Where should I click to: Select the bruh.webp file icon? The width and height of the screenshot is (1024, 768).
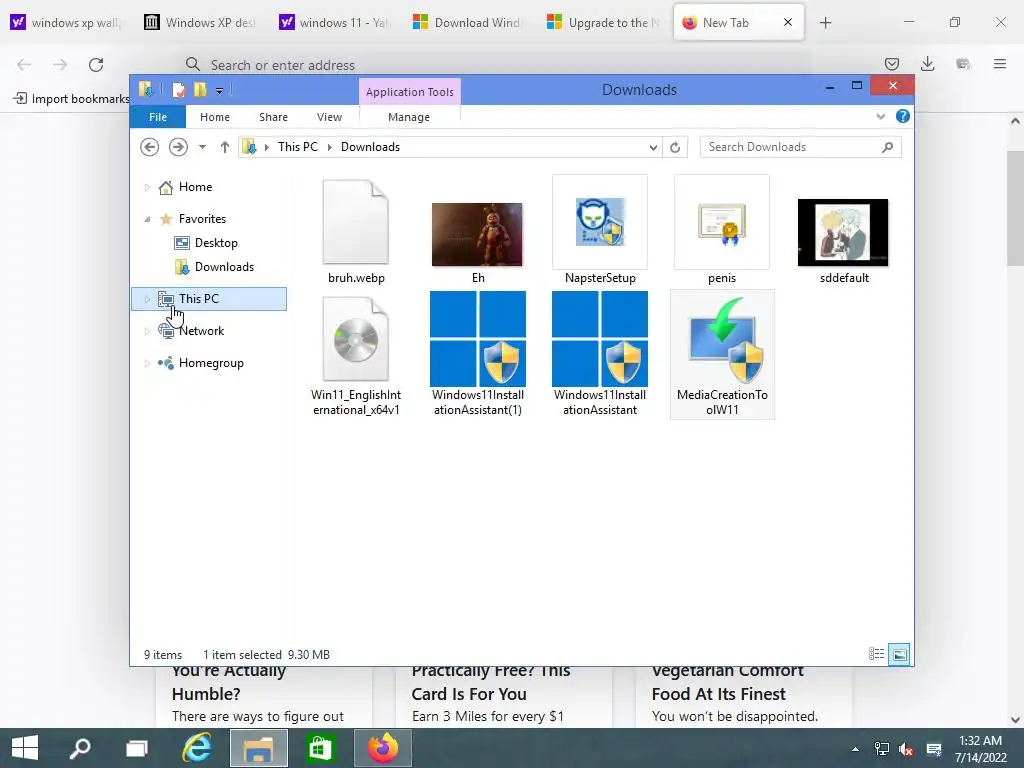[x=356, y=223]
